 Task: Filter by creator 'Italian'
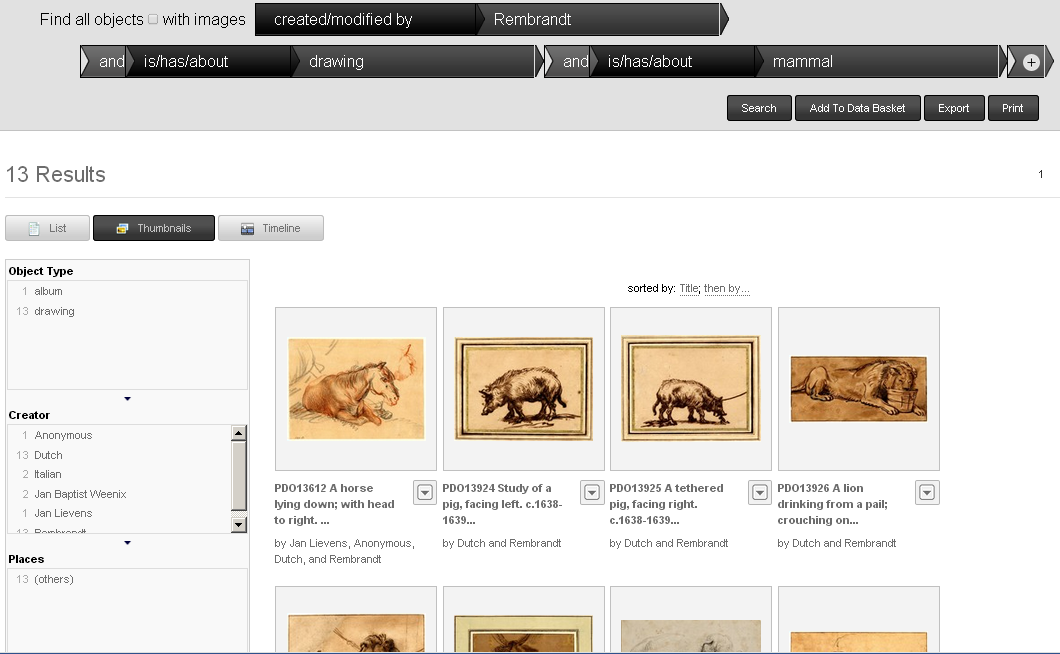coord(47,474)
